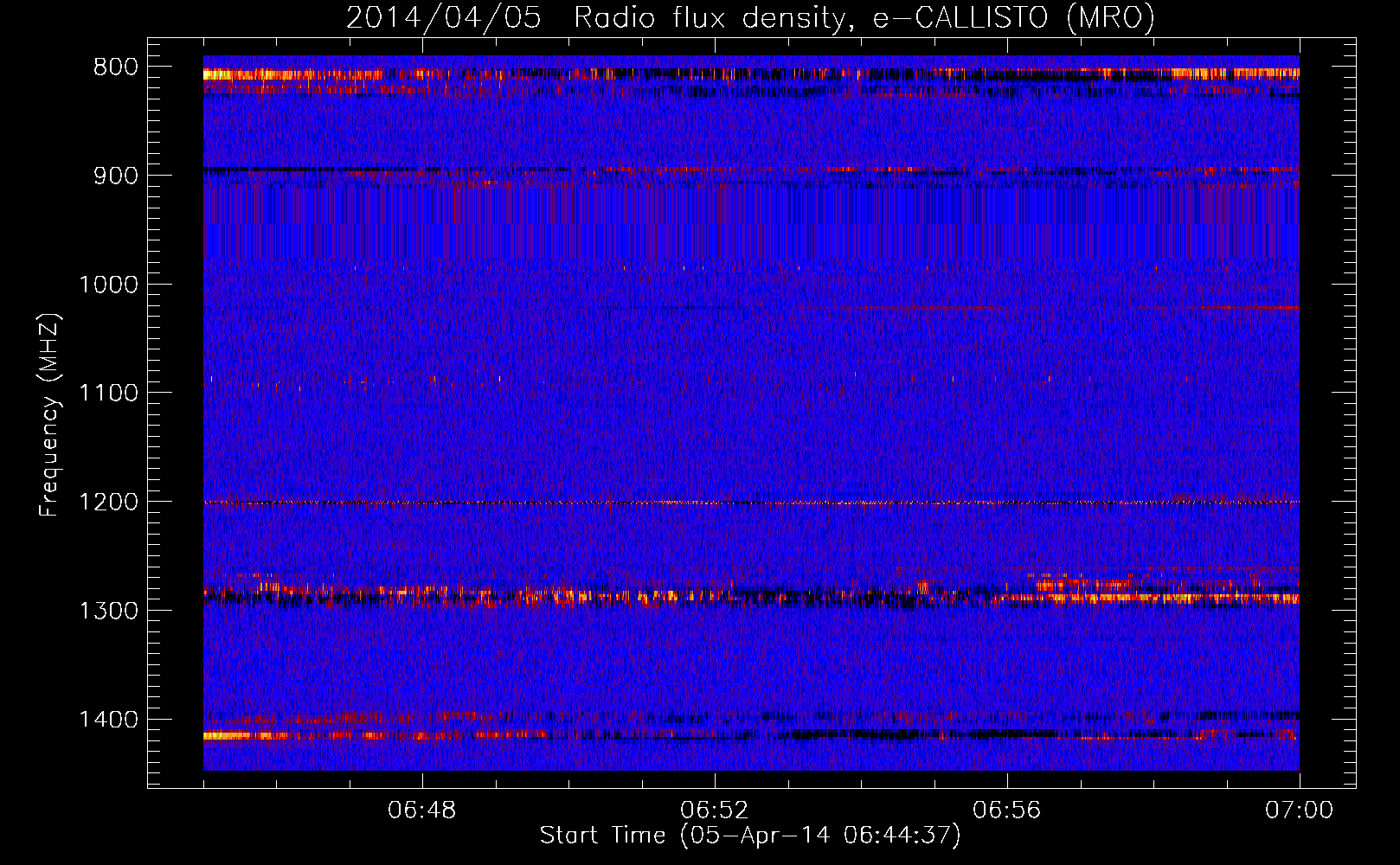This screenshot has height=865, width=1400.
Task: Click the 06:48 time tick label
Action: pos(422,811)
